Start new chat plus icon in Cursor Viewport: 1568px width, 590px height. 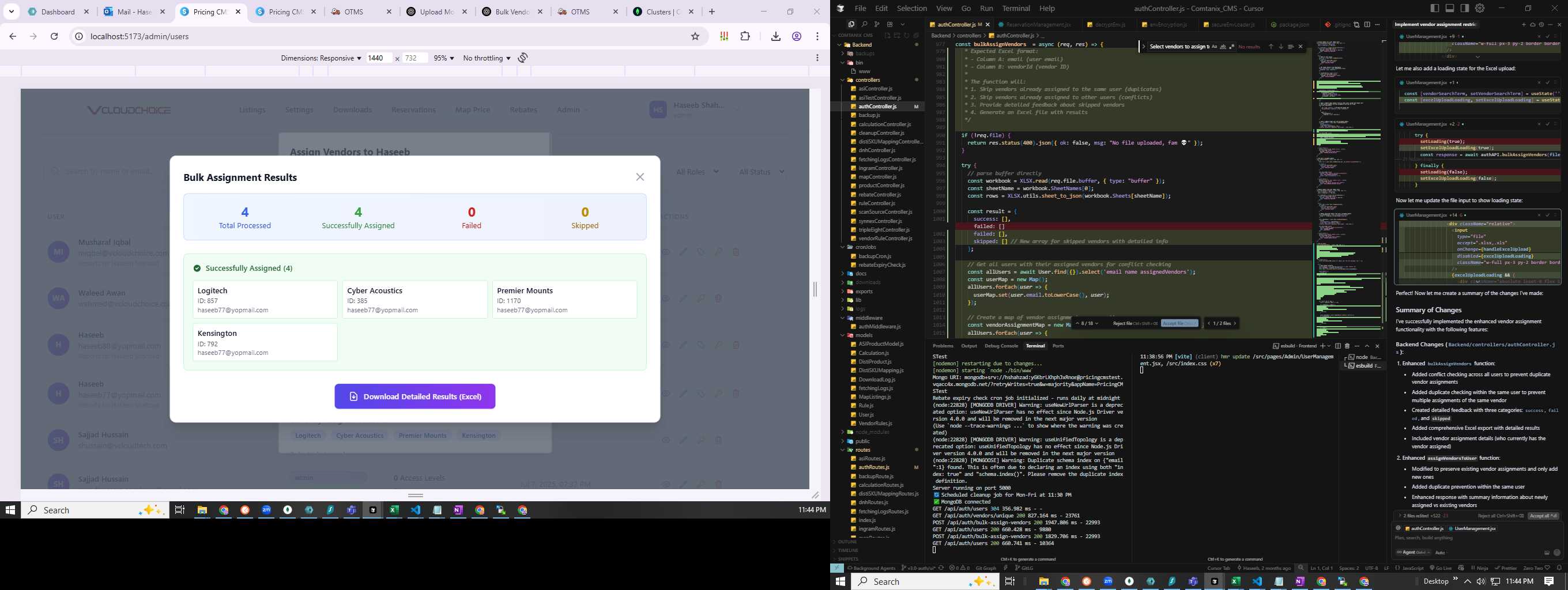1524,25
